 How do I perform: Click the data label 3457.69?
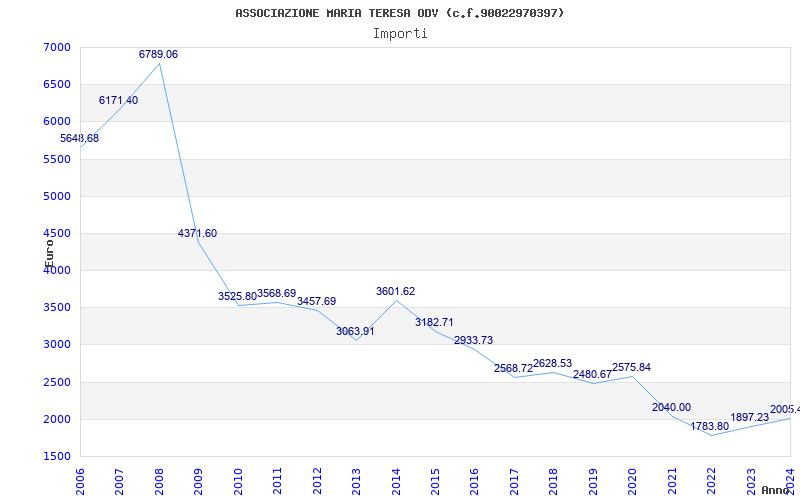pos(317,301)
